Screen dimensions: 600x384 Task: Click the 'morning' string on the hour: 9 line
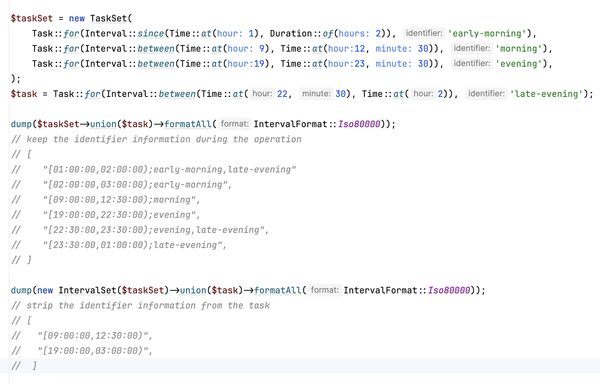click(x=519, y=49)
